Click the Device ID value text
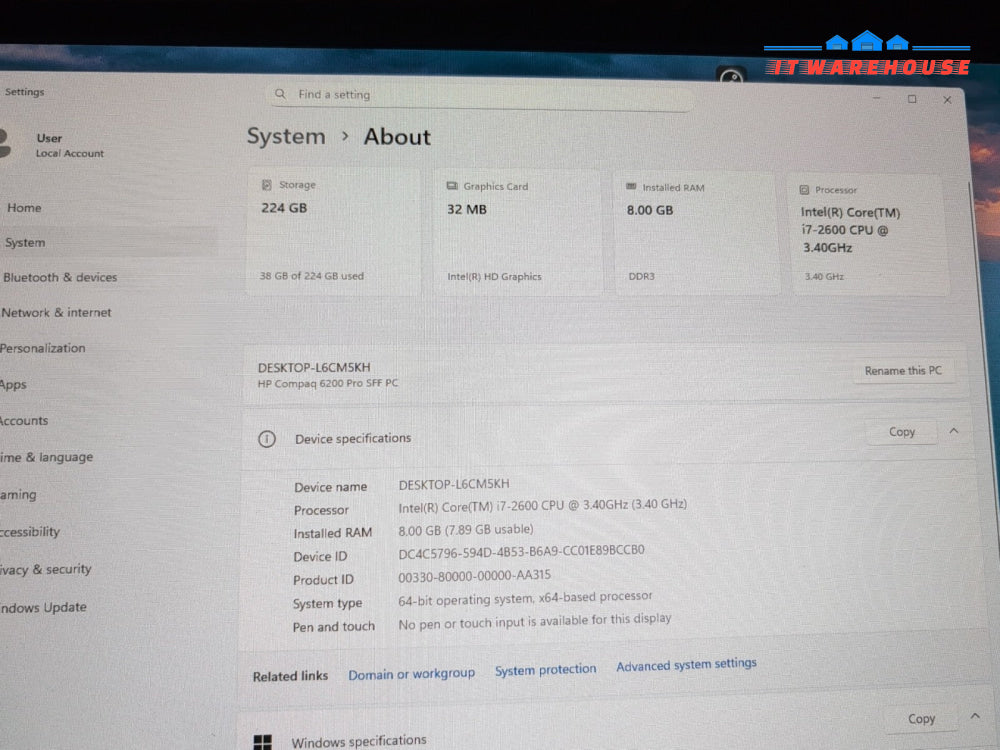The width and height of the screenshot is (1000, 750). [521, 552]
